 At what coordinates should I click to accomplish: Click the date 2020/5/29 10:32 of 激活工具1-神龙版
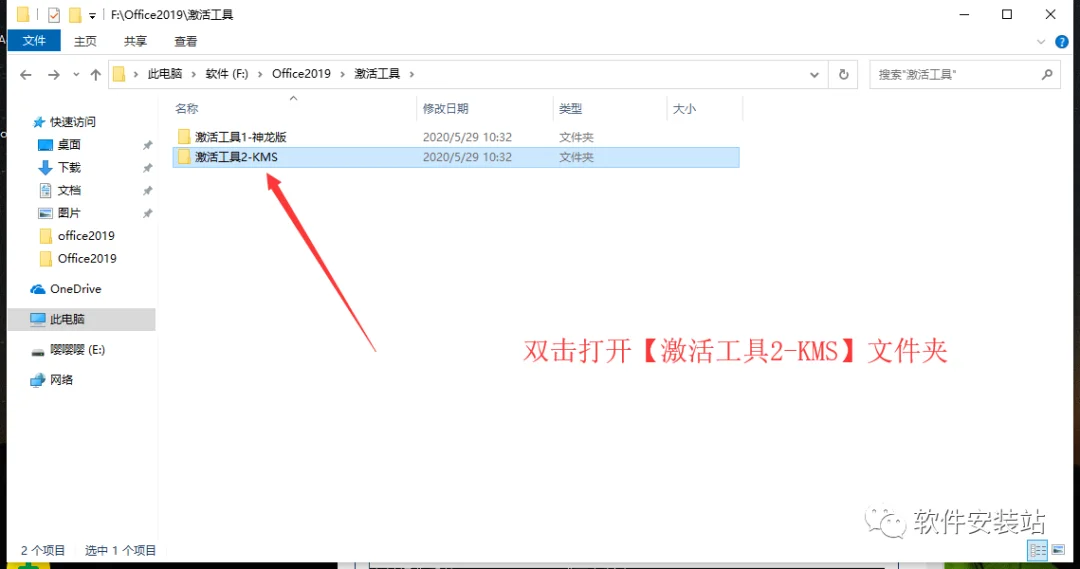[x=467, y=137]
